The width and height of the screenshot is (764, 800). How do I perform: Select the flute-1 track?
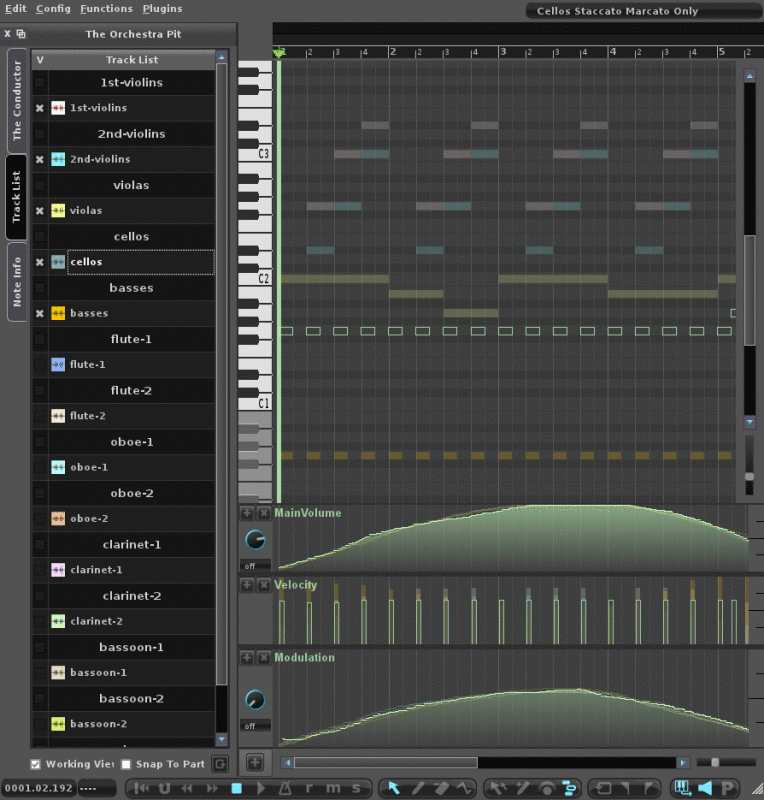(88, 365)
